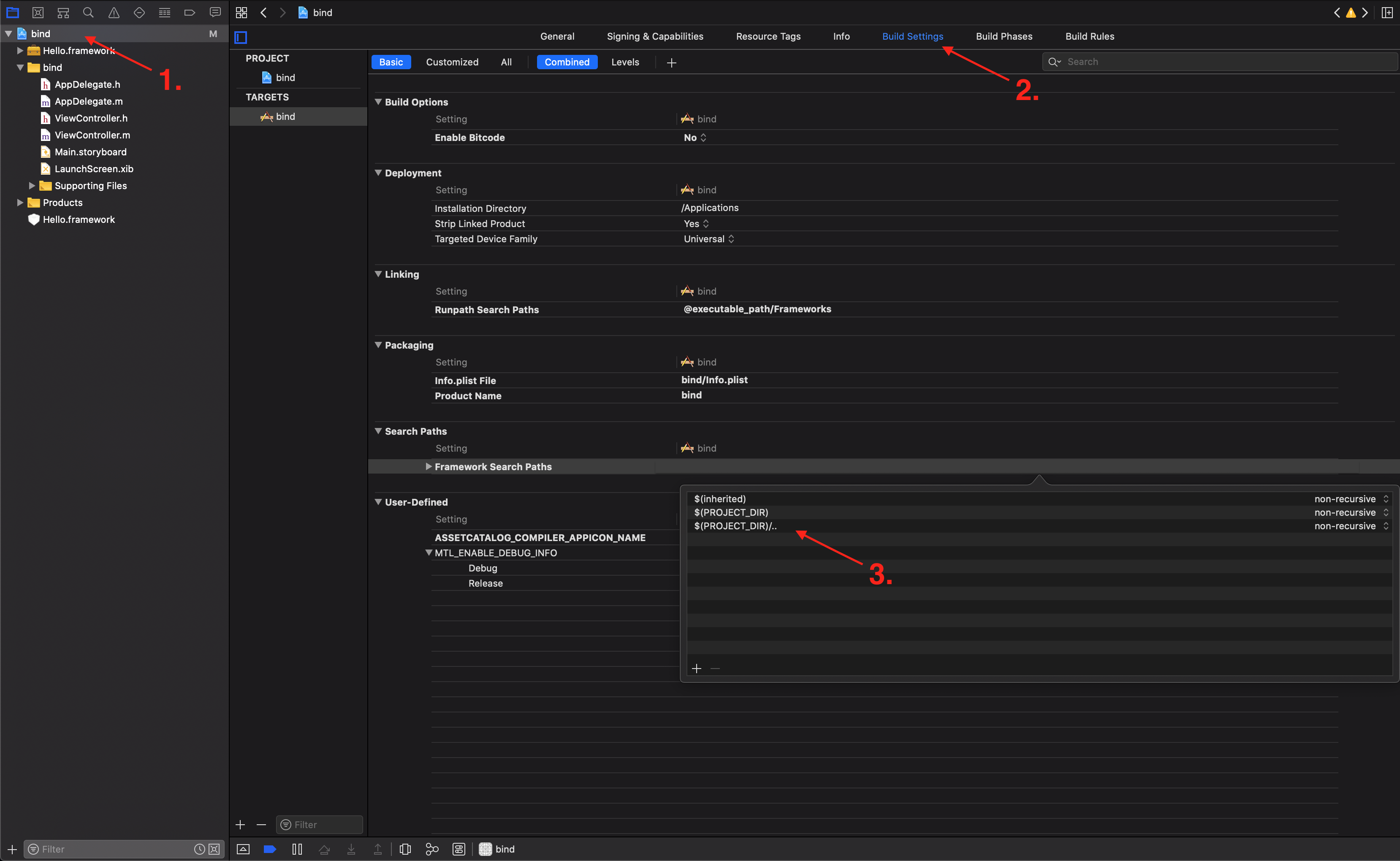Change non-recursive option for $(PROJECT_DIR)

(x=1386, y=512)
